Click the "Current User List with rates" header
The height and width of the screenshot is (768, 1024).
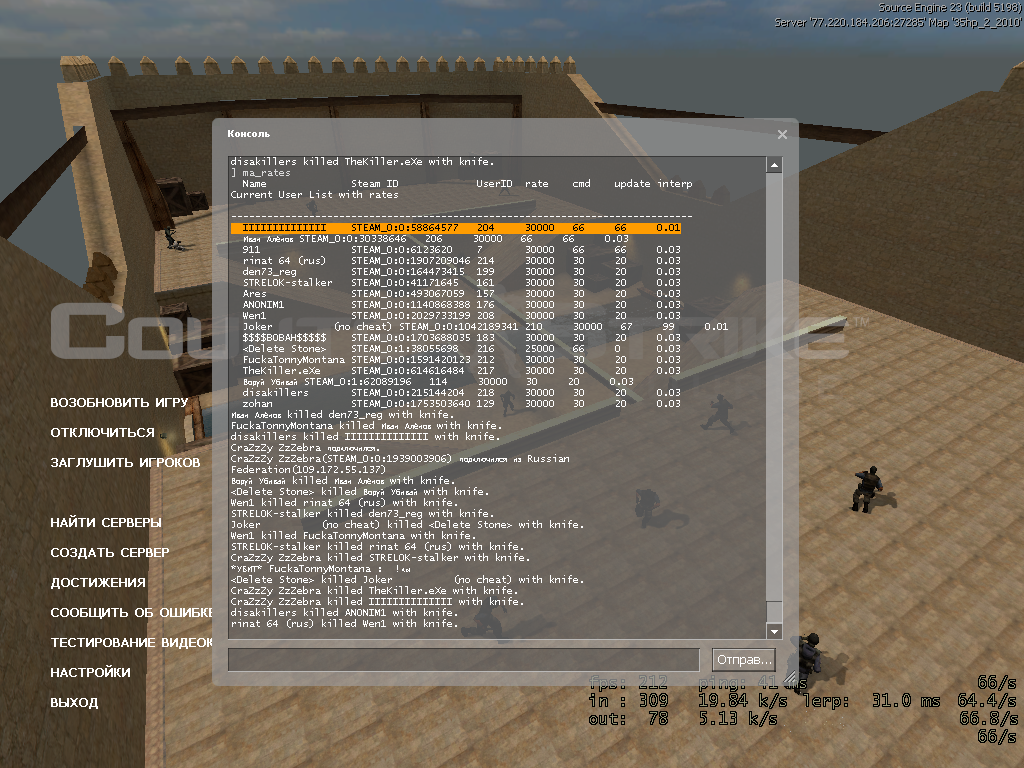click(x=314, y=195)
